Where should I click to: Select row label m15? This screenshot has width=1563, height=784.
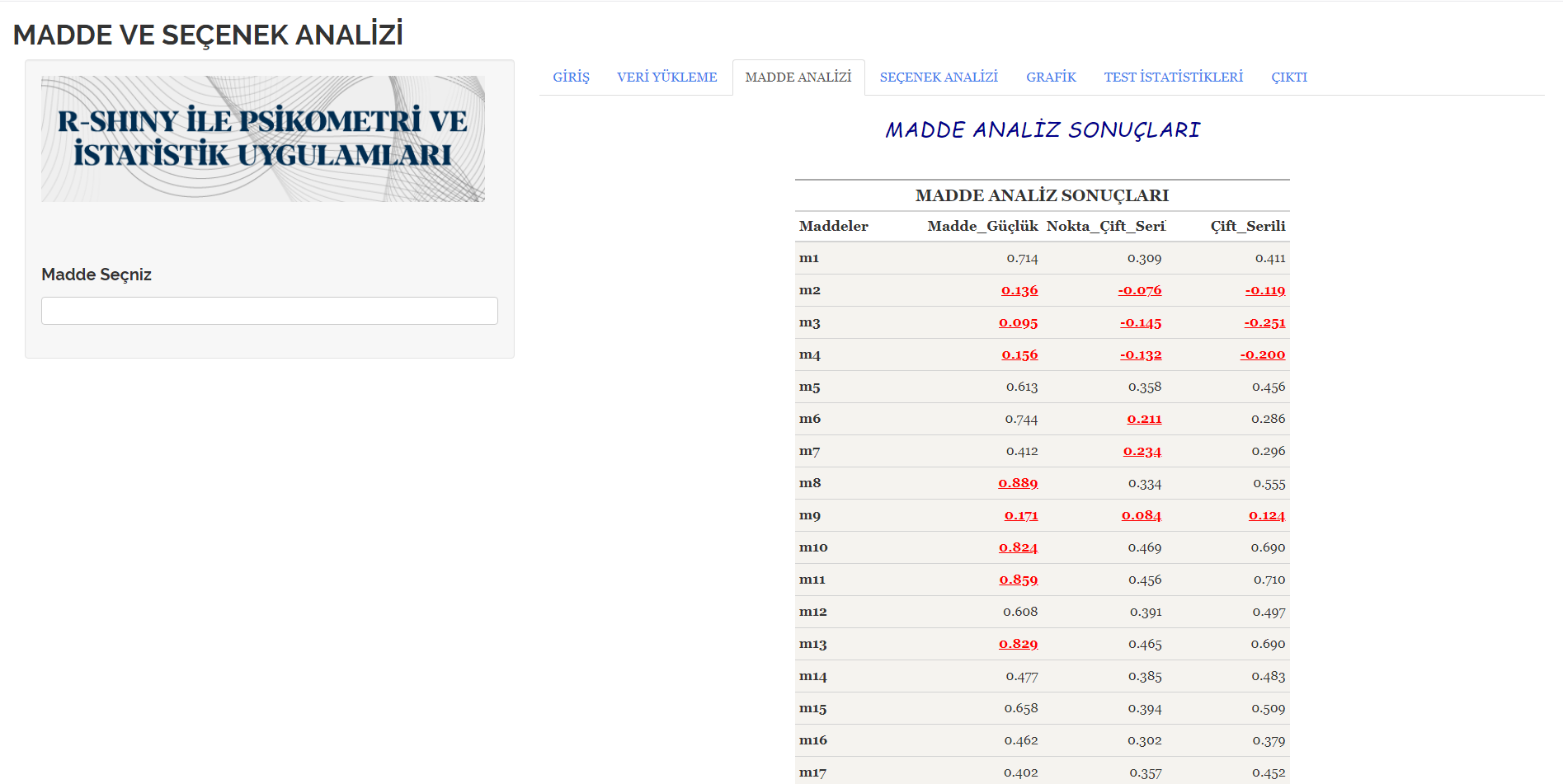(x=812, y=708)
